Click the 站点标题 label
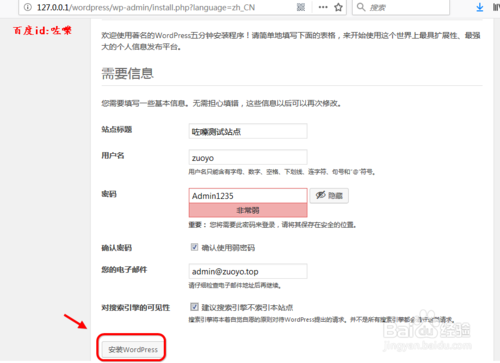 pos(117,129)
